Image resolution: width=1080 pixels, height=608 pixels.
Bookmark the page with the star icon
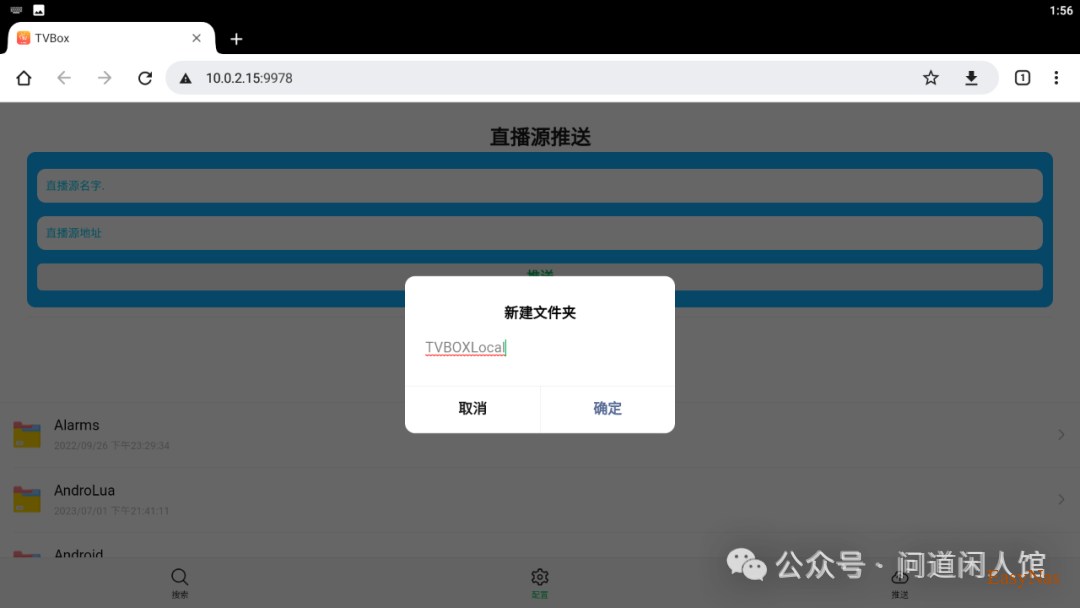pyautogui.click(x=931, y=78)
